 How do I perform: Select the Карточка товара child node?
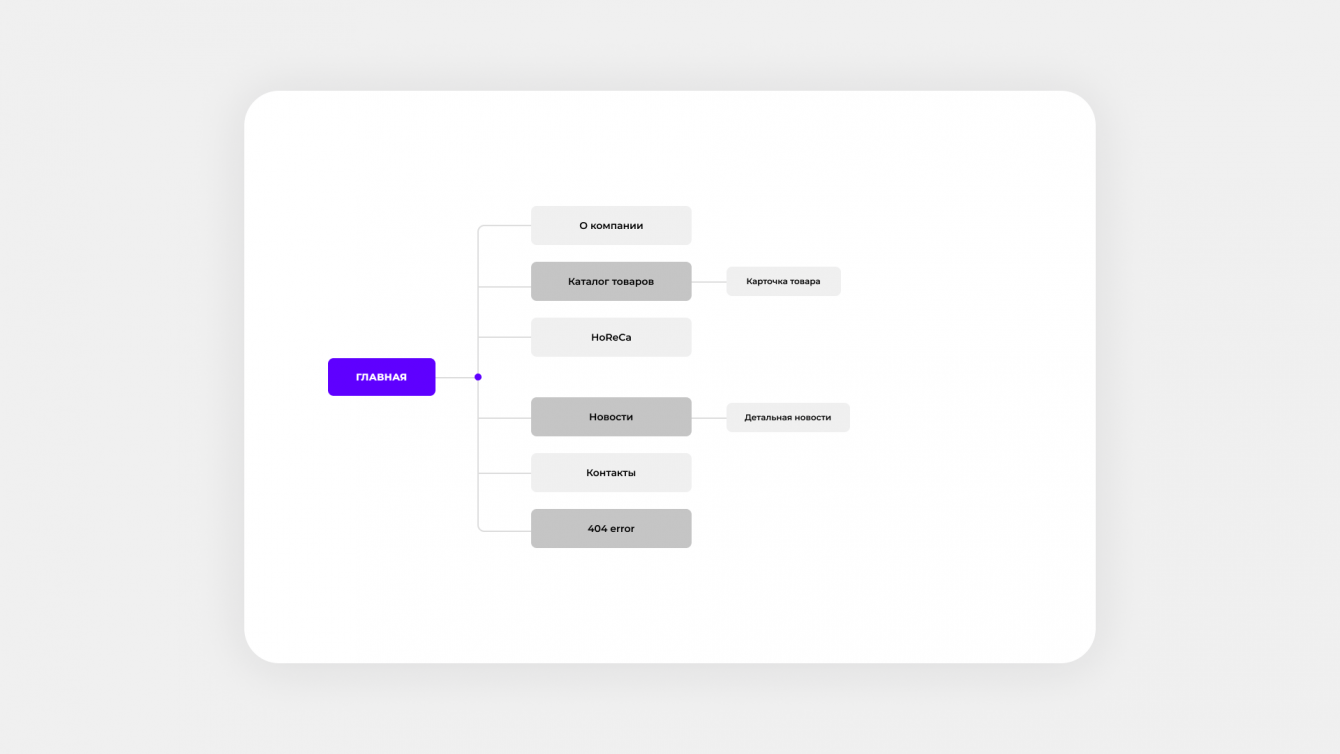783,282
